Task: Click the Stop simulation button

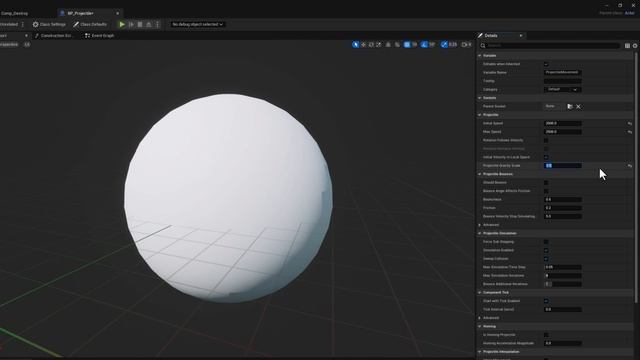Action: tap(140, 24)
